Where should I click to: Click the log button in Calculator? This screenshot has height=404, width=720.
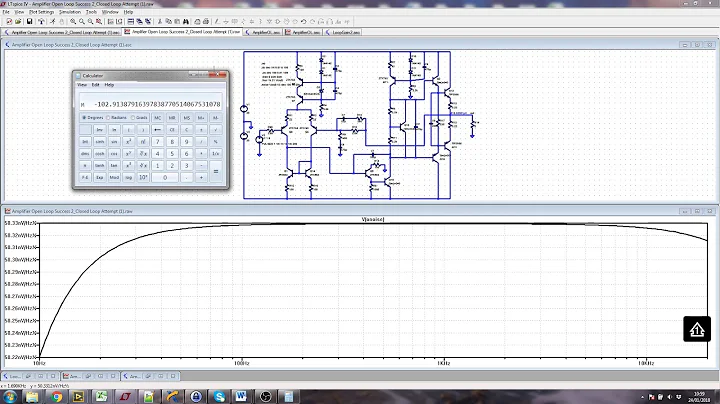click(129, 177)
